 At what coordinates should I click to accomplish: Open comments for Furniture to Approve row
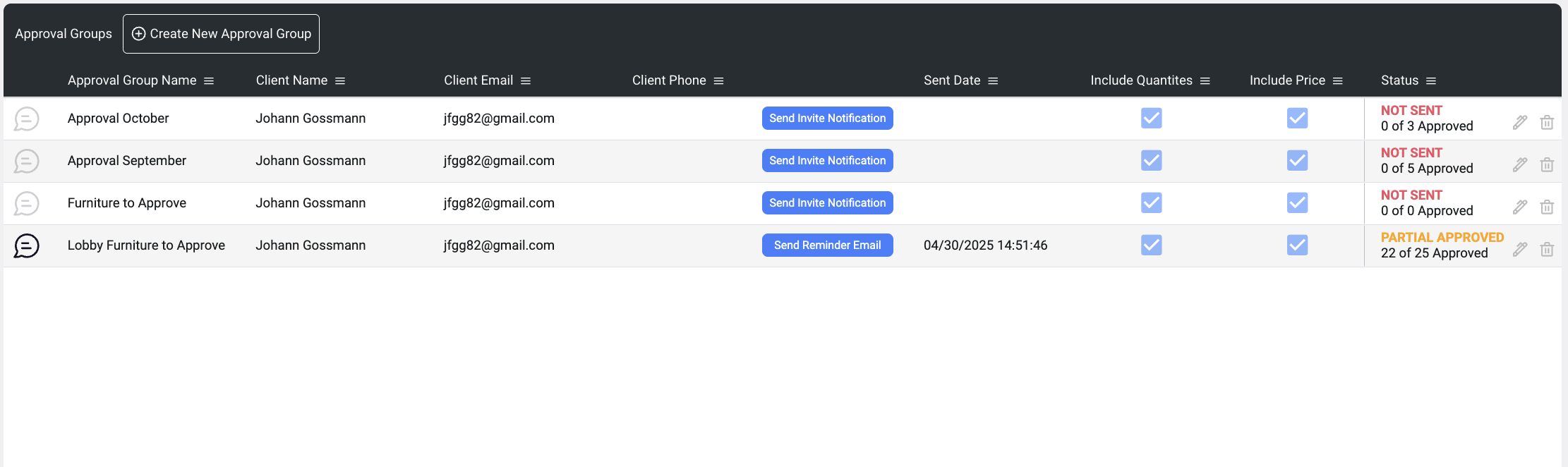click(27, 203)
